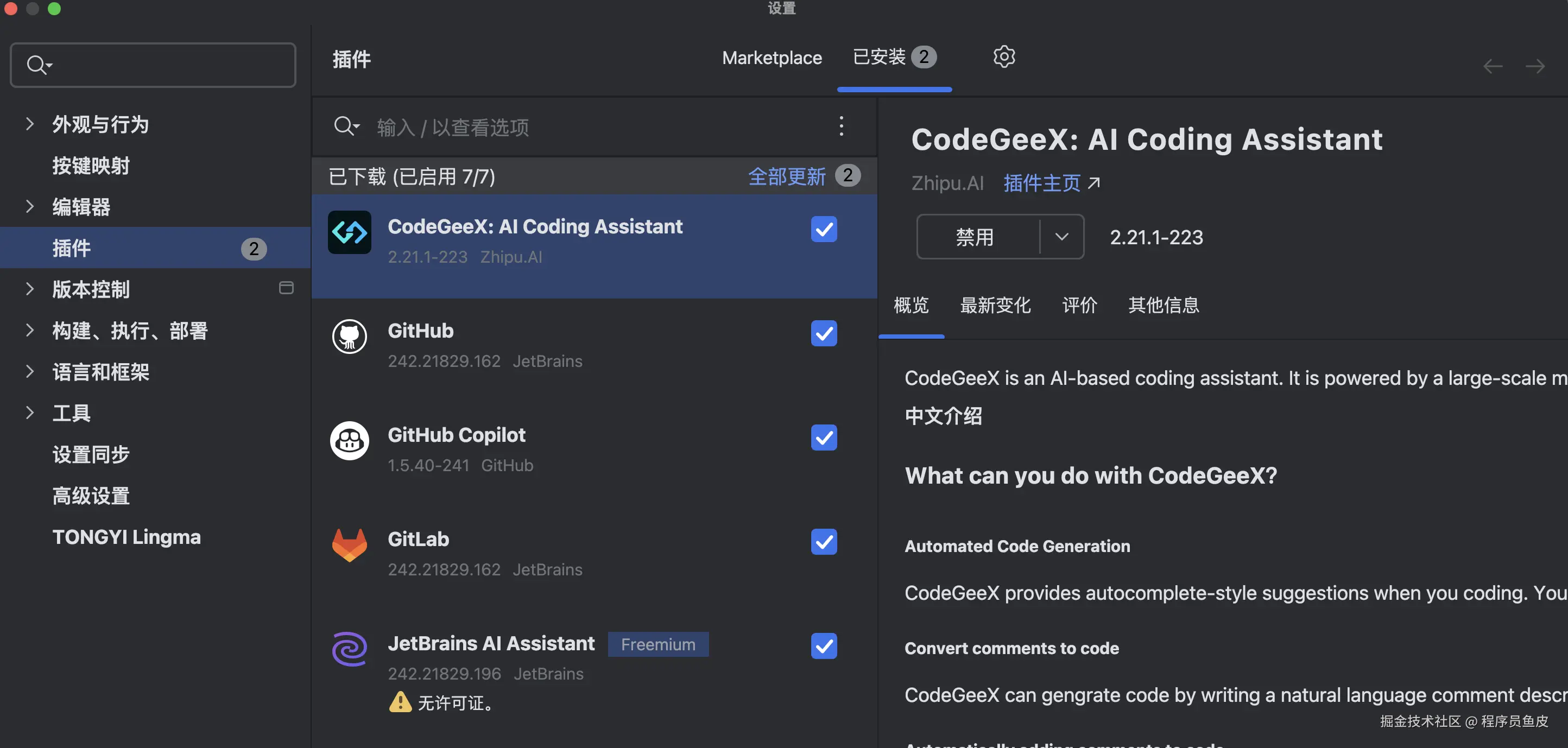Image resolution: width=1568 pixels, height=748 pixels.
Task: Expand the 编辑器 tree node
Action: [x=29, y=206]
